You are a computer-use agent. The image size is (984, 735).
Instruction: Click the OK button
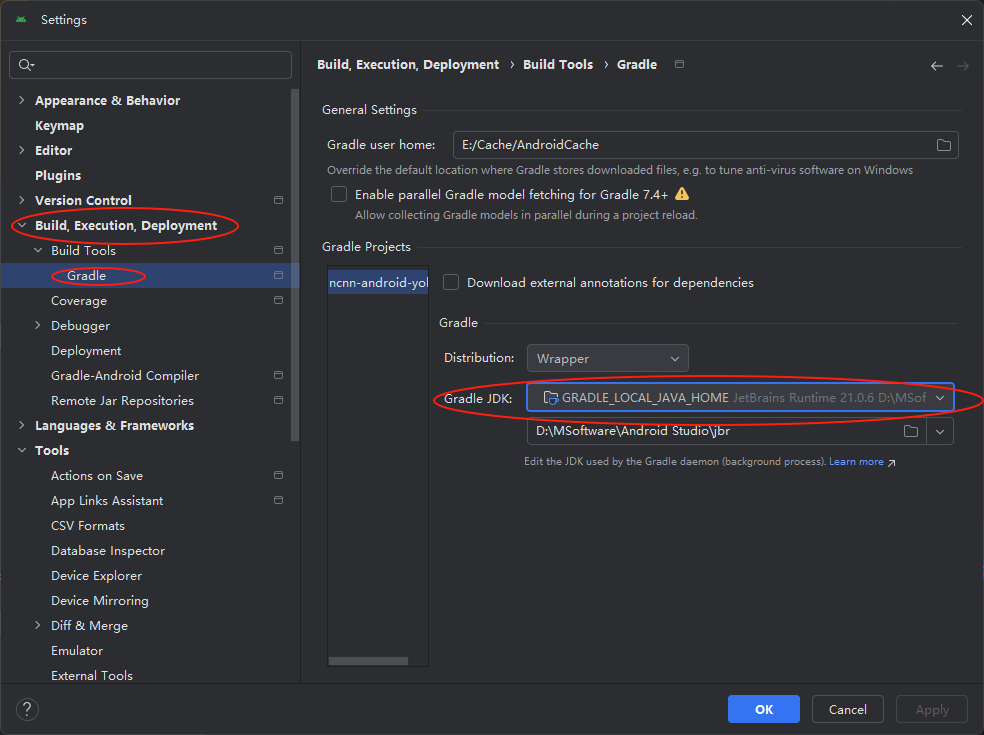click(764, 709)
